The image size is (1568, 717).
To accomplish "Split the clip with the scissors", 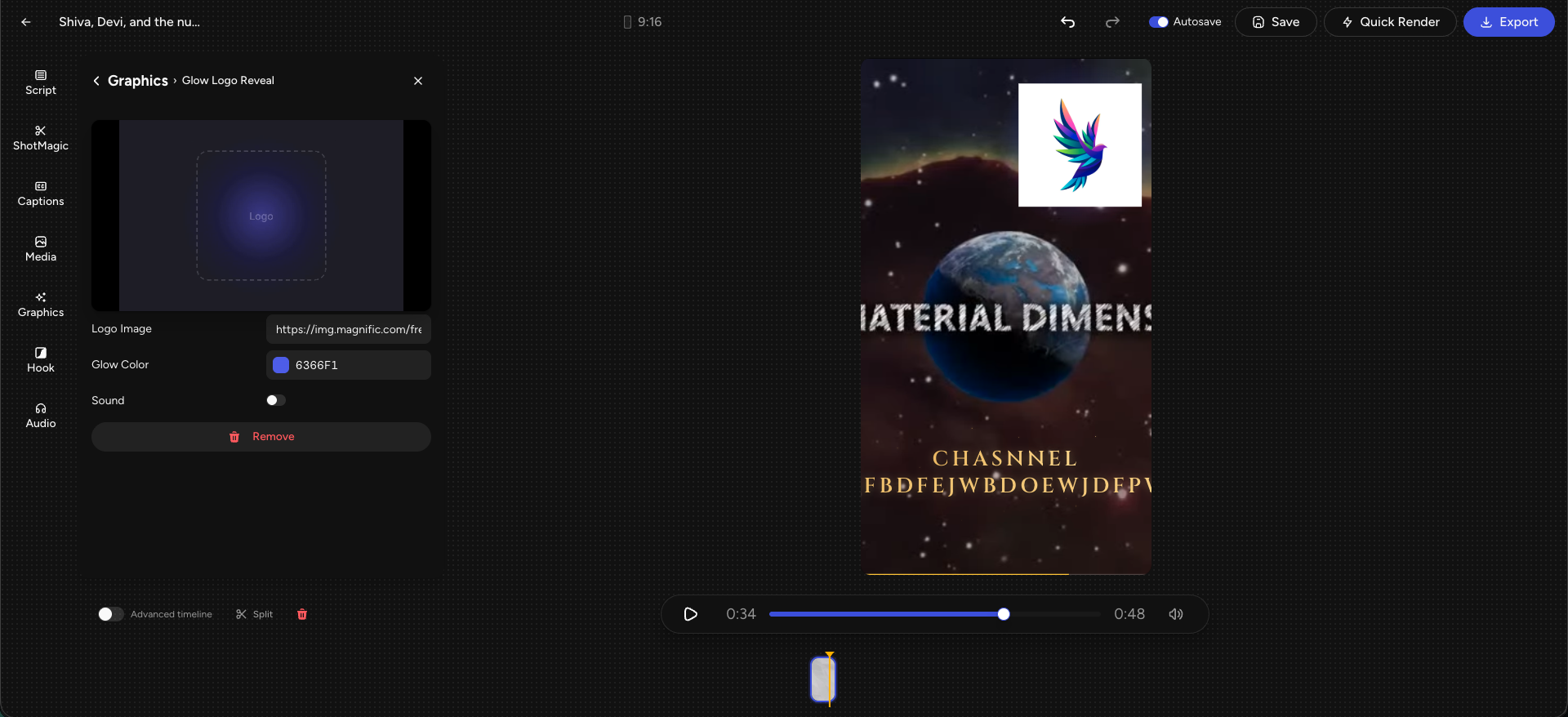I will [254, 614].
